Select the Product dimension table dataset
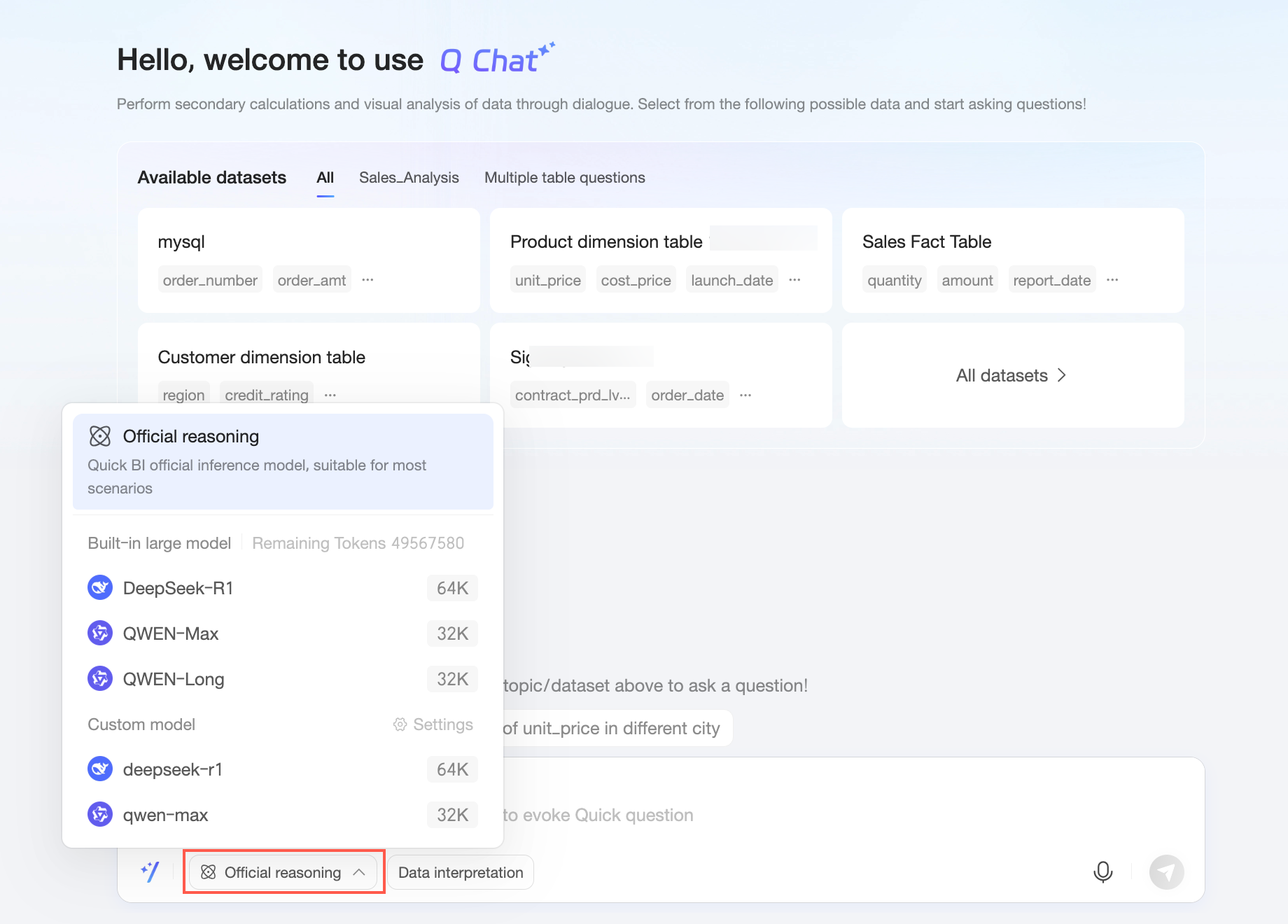1288x924 pixels. (661, 260)
